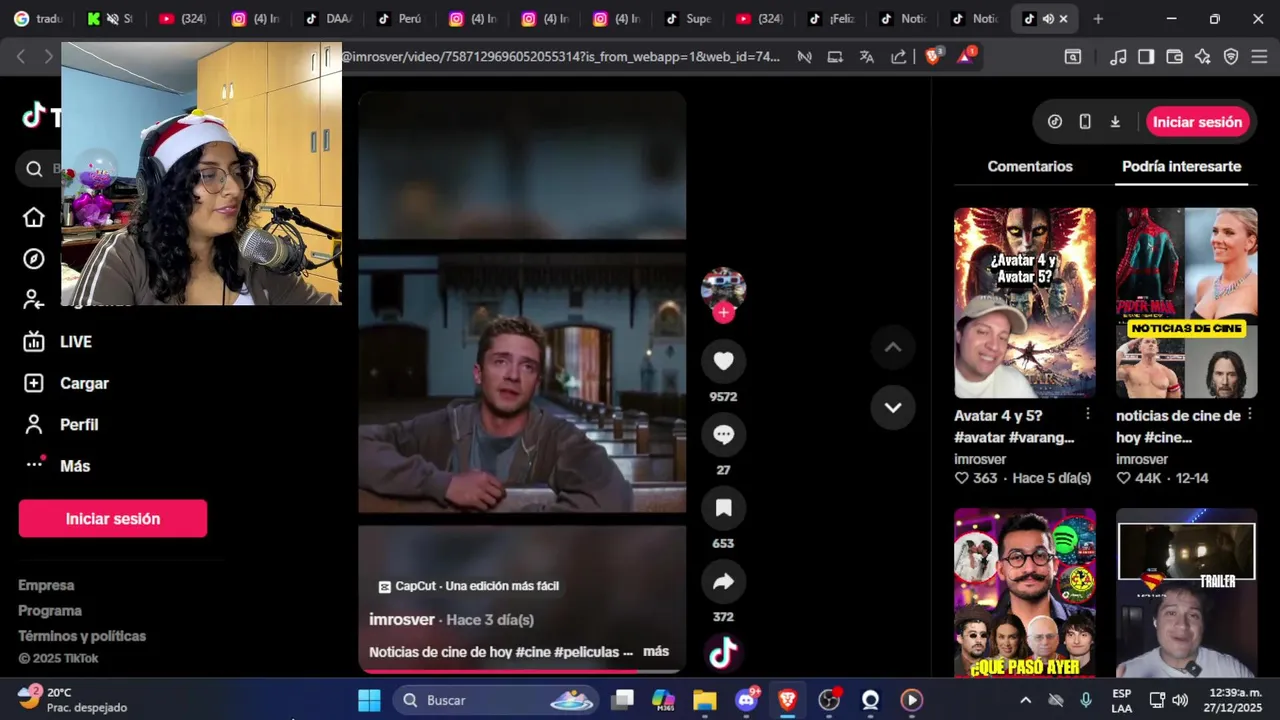
Task: Follow imrosver using the plus badge
Action: pyautogui.click(x=723, y=312)
